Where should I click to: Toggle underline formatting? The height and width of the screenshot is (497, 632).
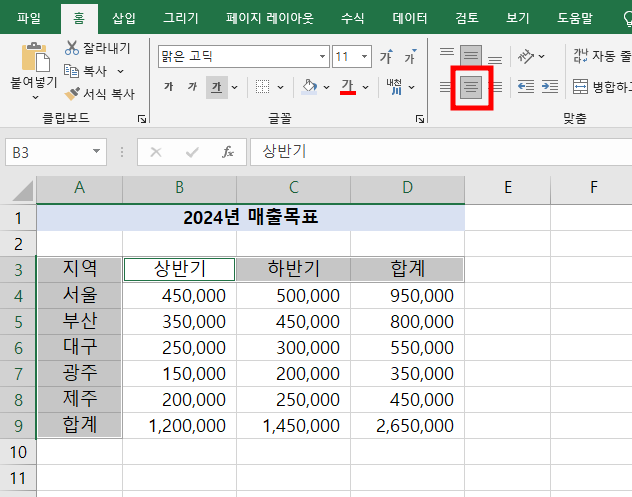(216, 87)
